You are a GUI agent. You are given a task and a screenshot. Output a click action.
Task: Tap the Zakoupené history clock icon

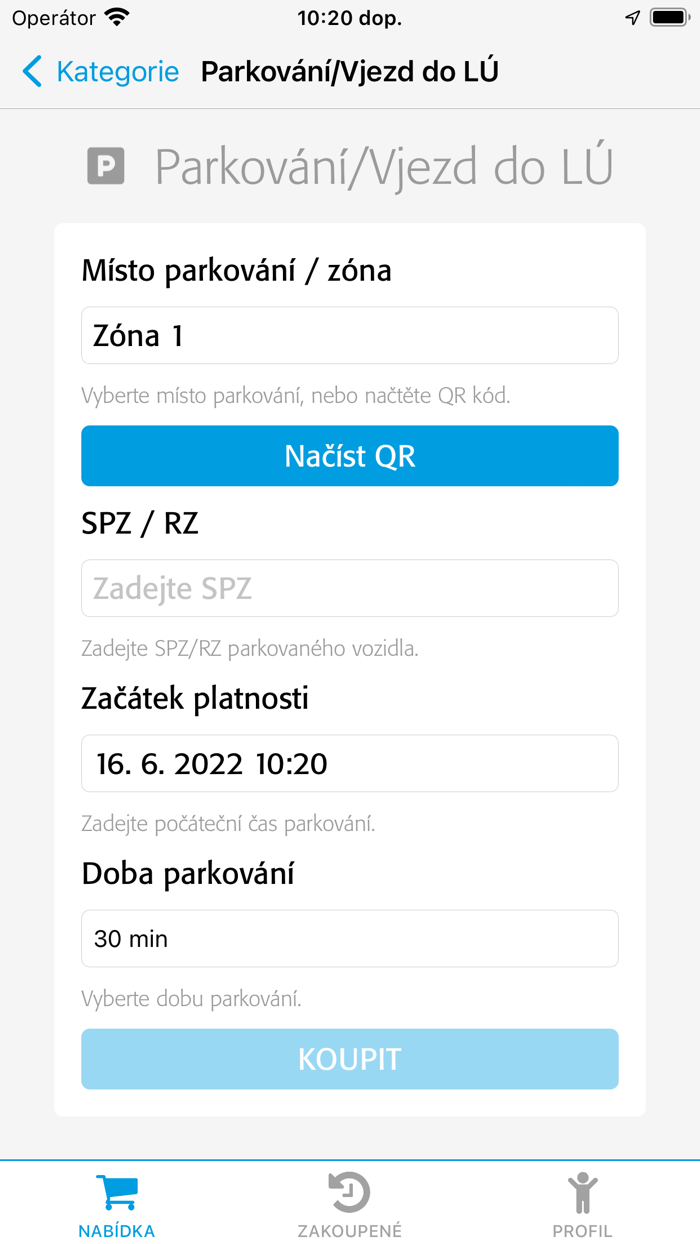click(x=349, y=1193)
